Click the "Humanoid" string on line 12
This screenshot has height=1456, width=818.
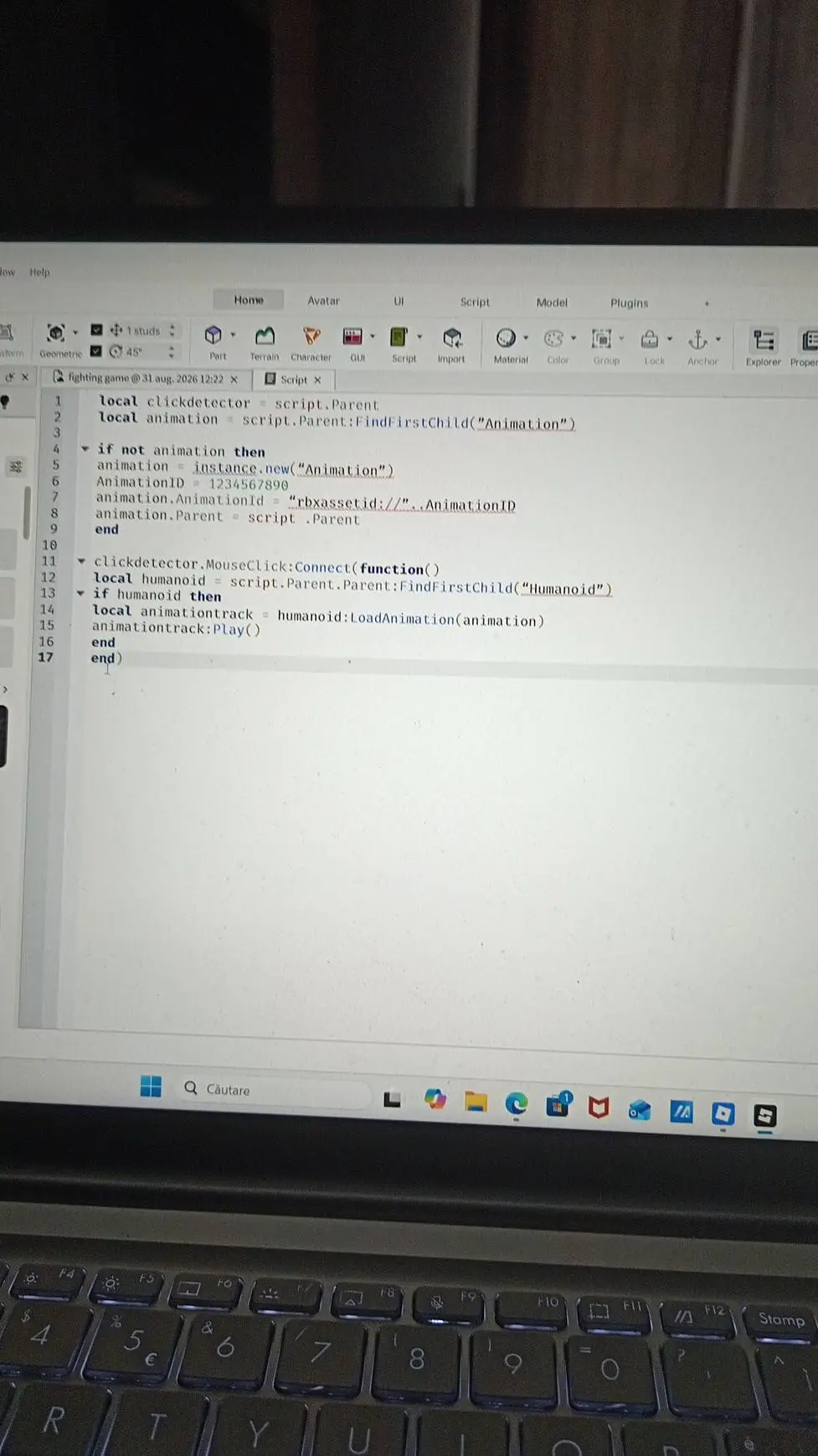[567, 589]
